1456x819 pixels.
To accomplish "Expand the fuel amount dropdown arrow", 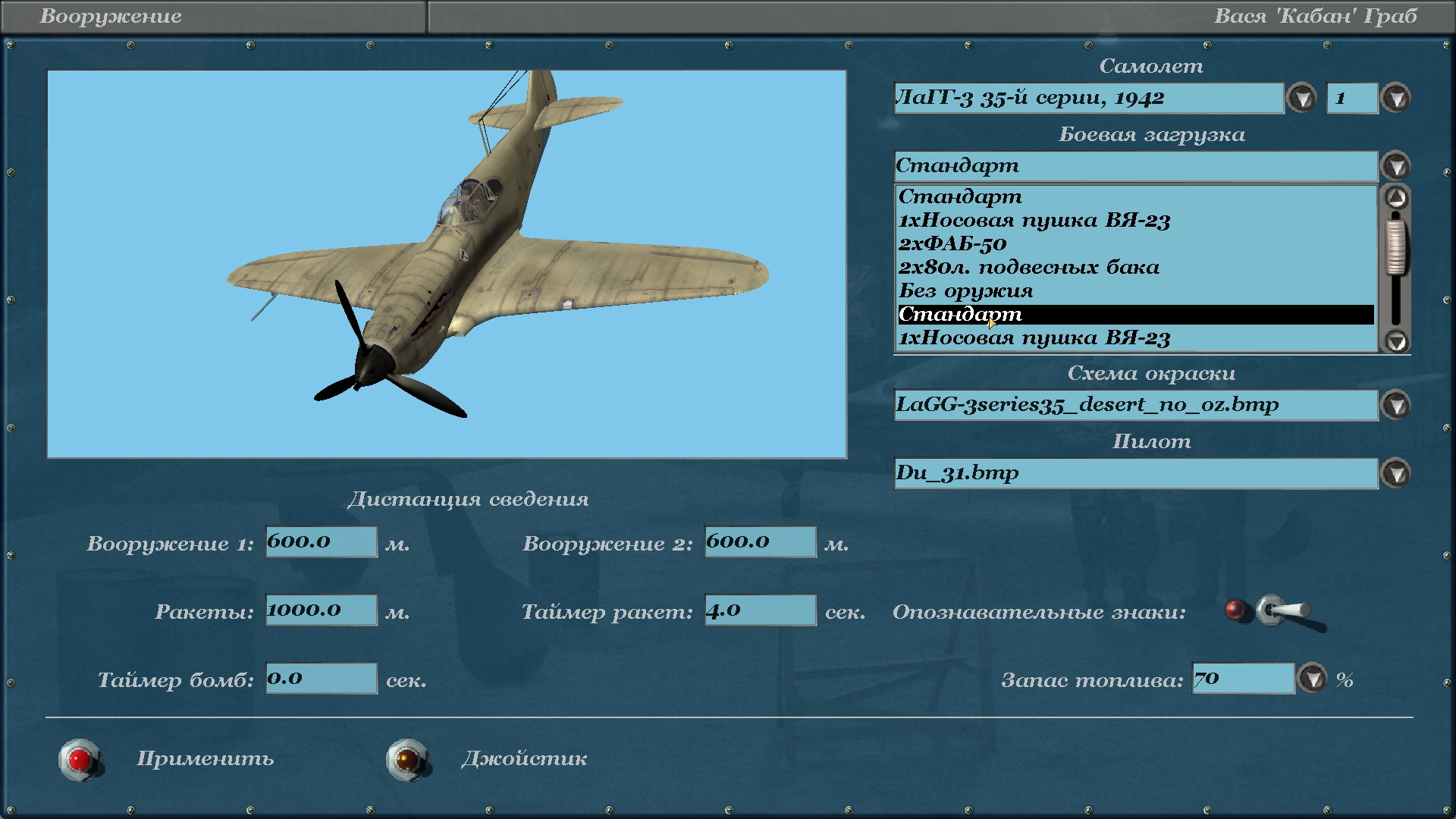I will click(x=1313, y=679).
